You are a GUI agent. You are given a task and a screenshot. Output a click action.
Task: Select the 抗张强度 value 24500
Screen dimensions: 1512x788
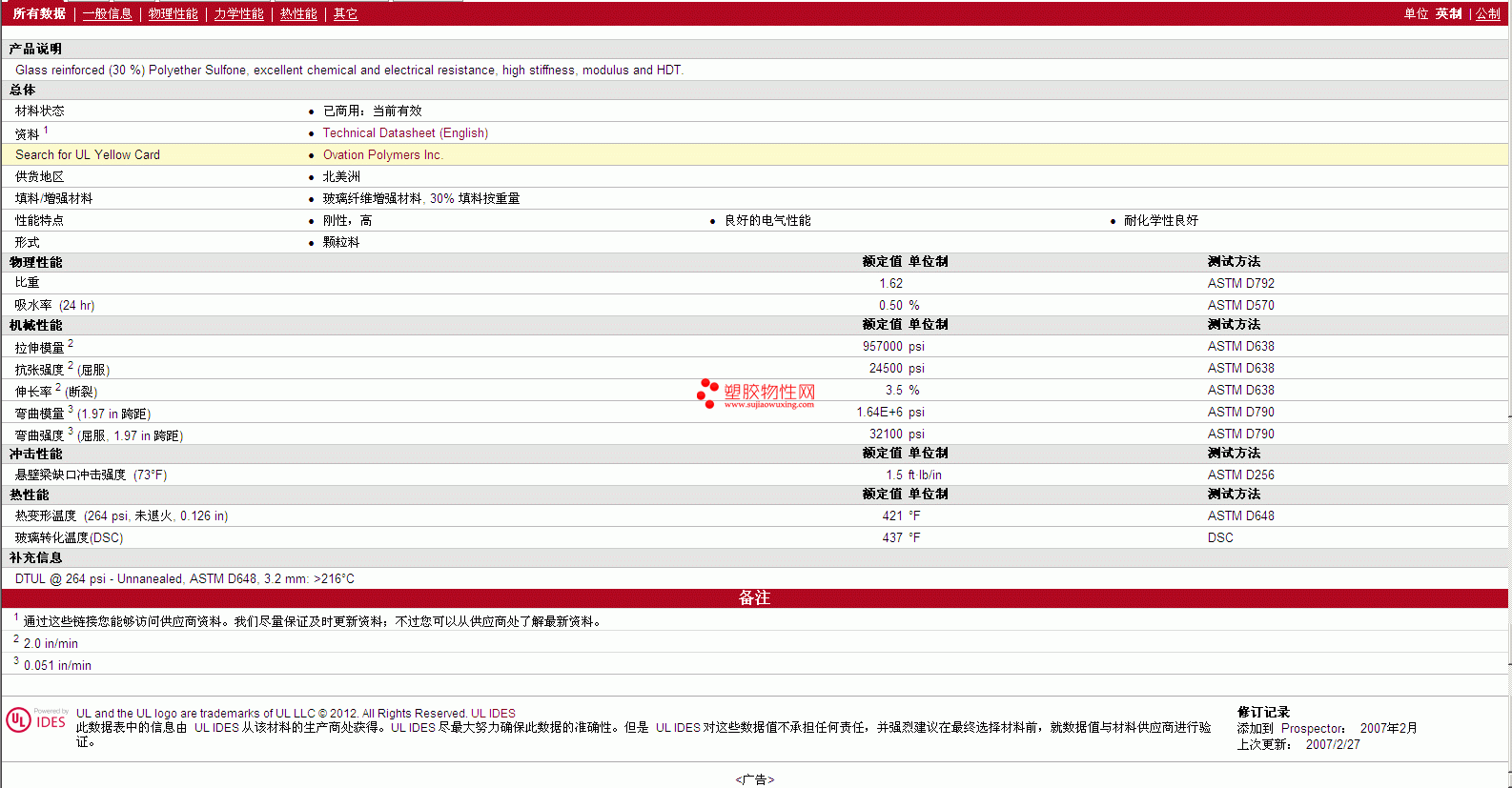(886, 369)
